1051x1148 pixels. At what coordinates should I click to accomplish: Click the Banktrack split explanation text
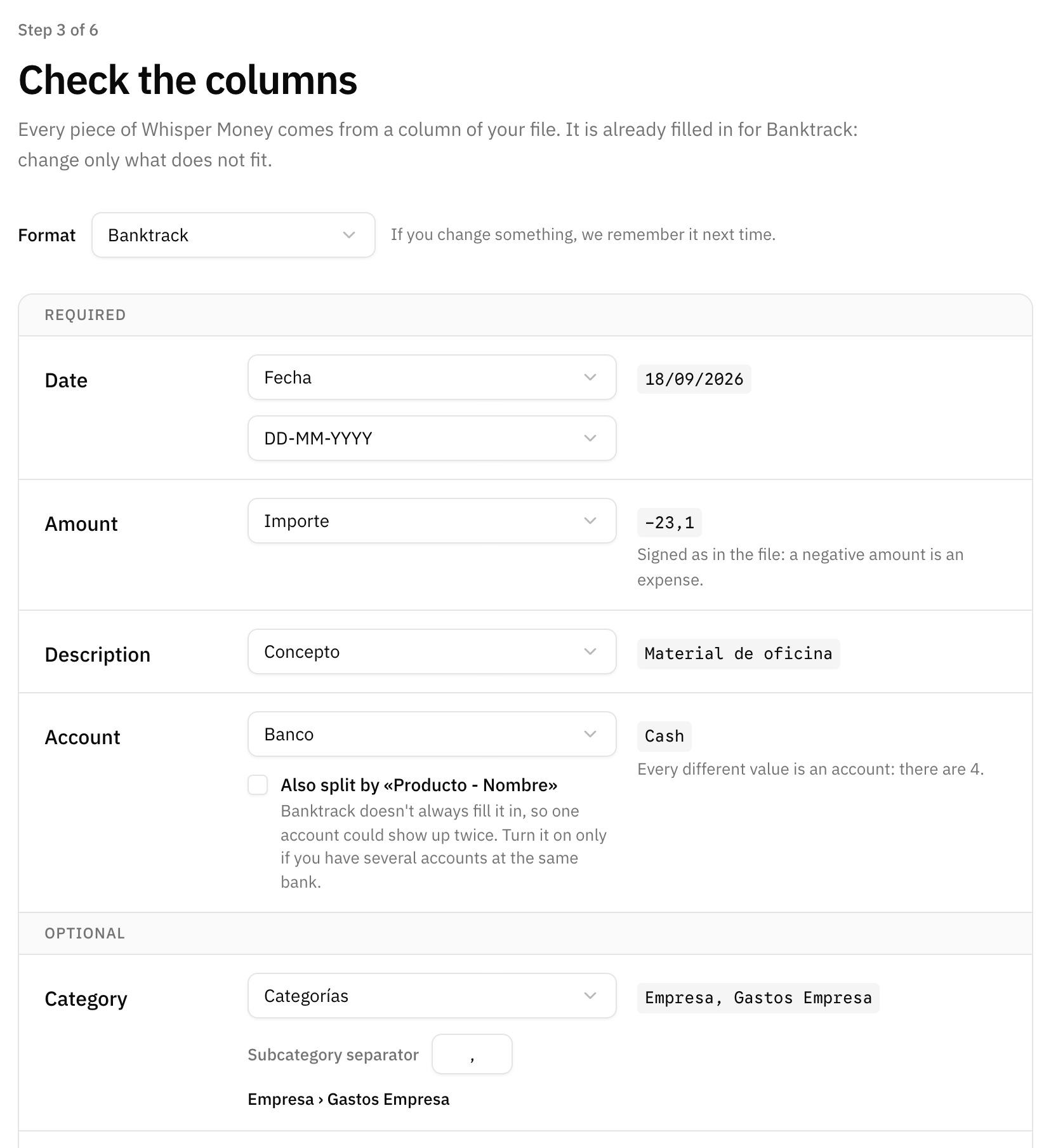[x=444, y=846]
